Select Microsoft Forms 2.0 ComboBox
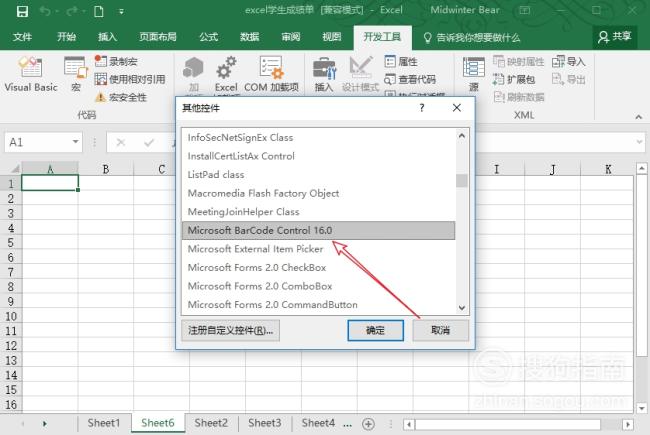Image resolution: width=650 pixels, height=435 pixels. (318, 286)
